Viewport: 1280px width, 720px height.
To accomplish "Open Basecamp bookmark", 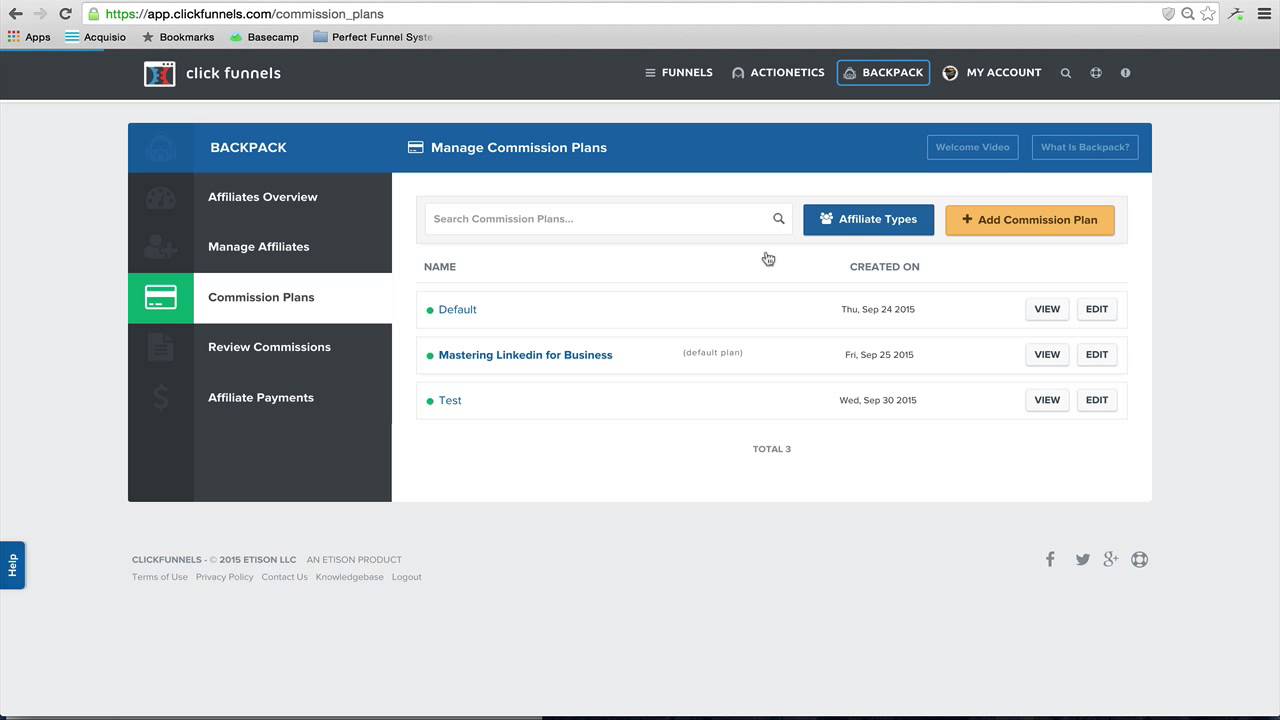I will (264, 37).
